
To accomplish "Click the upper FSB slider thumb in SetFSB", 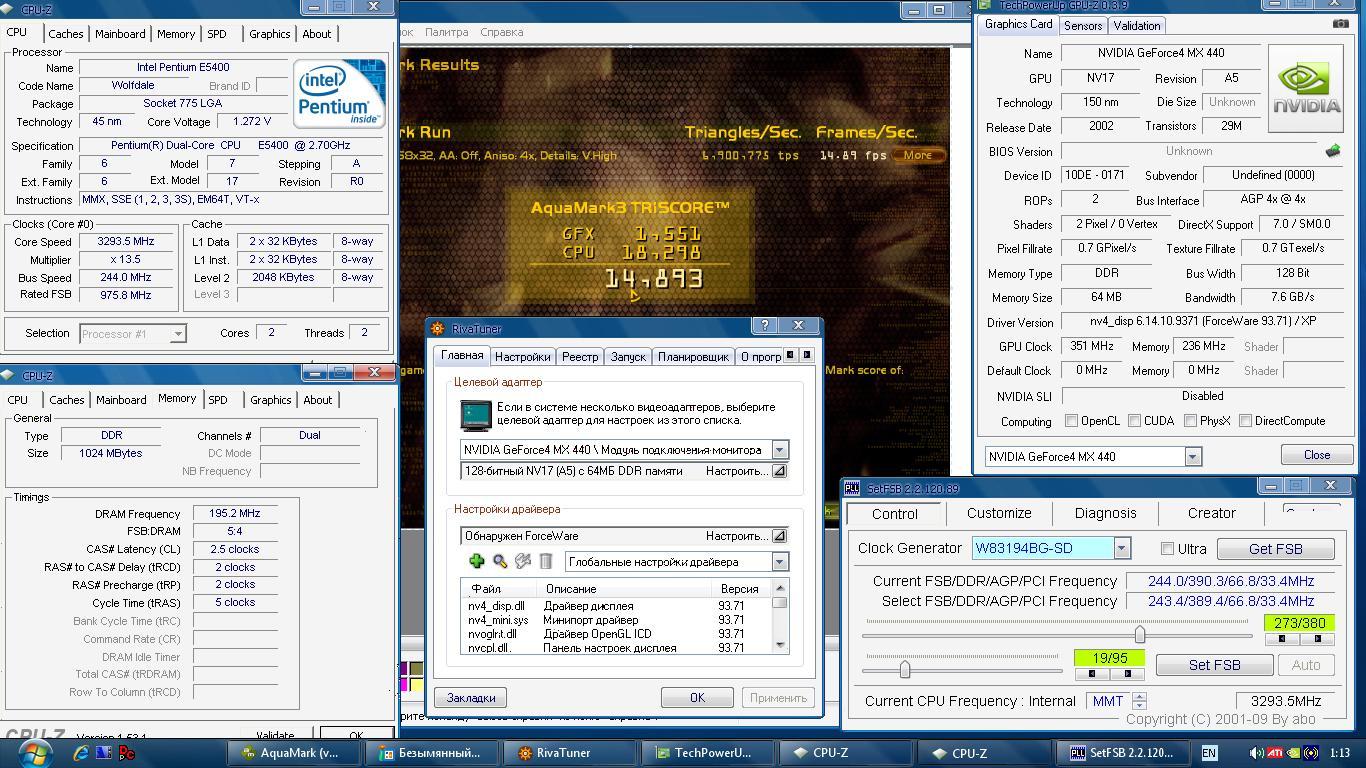I will (x=1139, y=634).
